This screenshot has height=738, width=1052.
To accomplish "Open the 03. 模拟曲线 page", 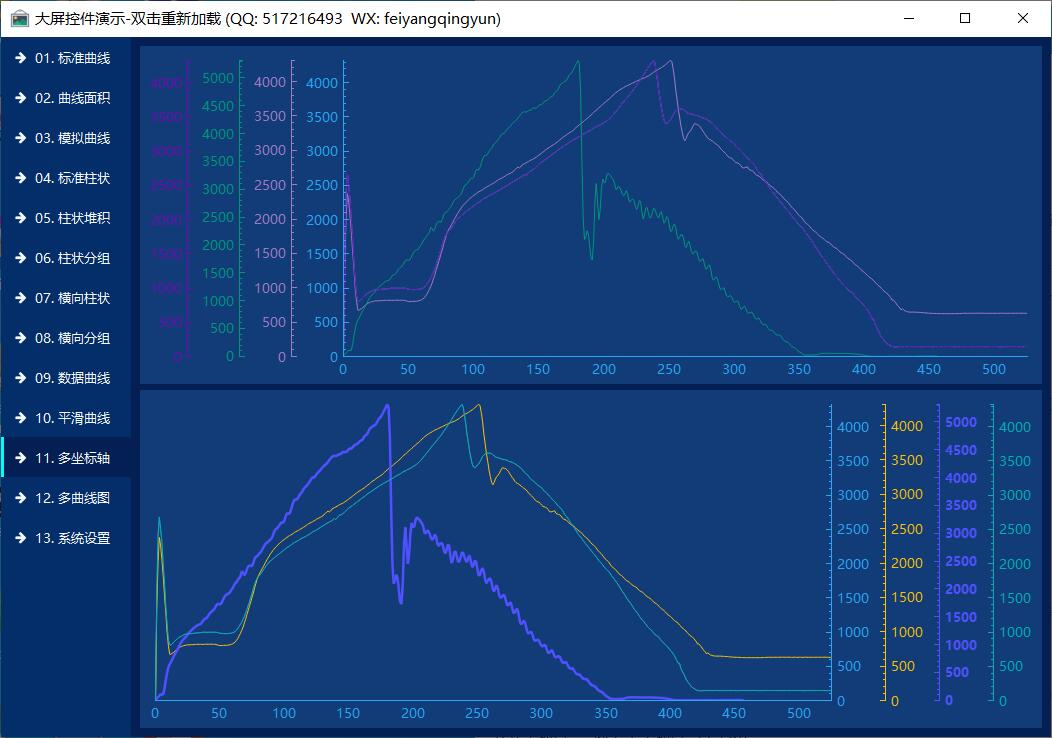I will click(x=72, y=138).
